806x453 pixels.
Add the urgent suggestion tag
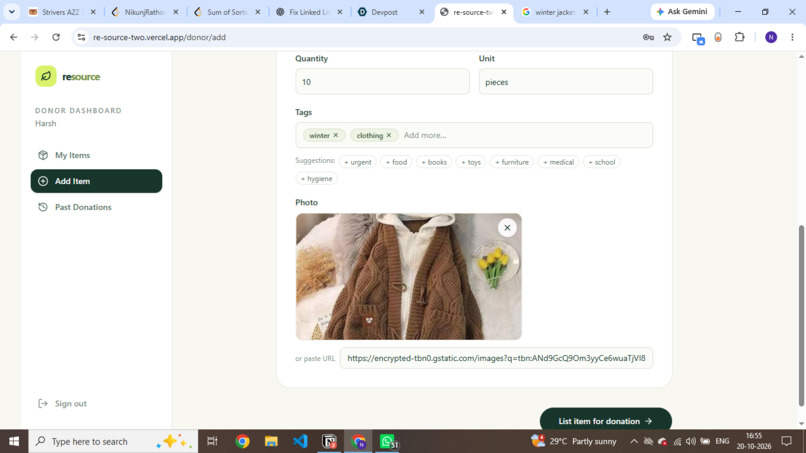(358, 162)
